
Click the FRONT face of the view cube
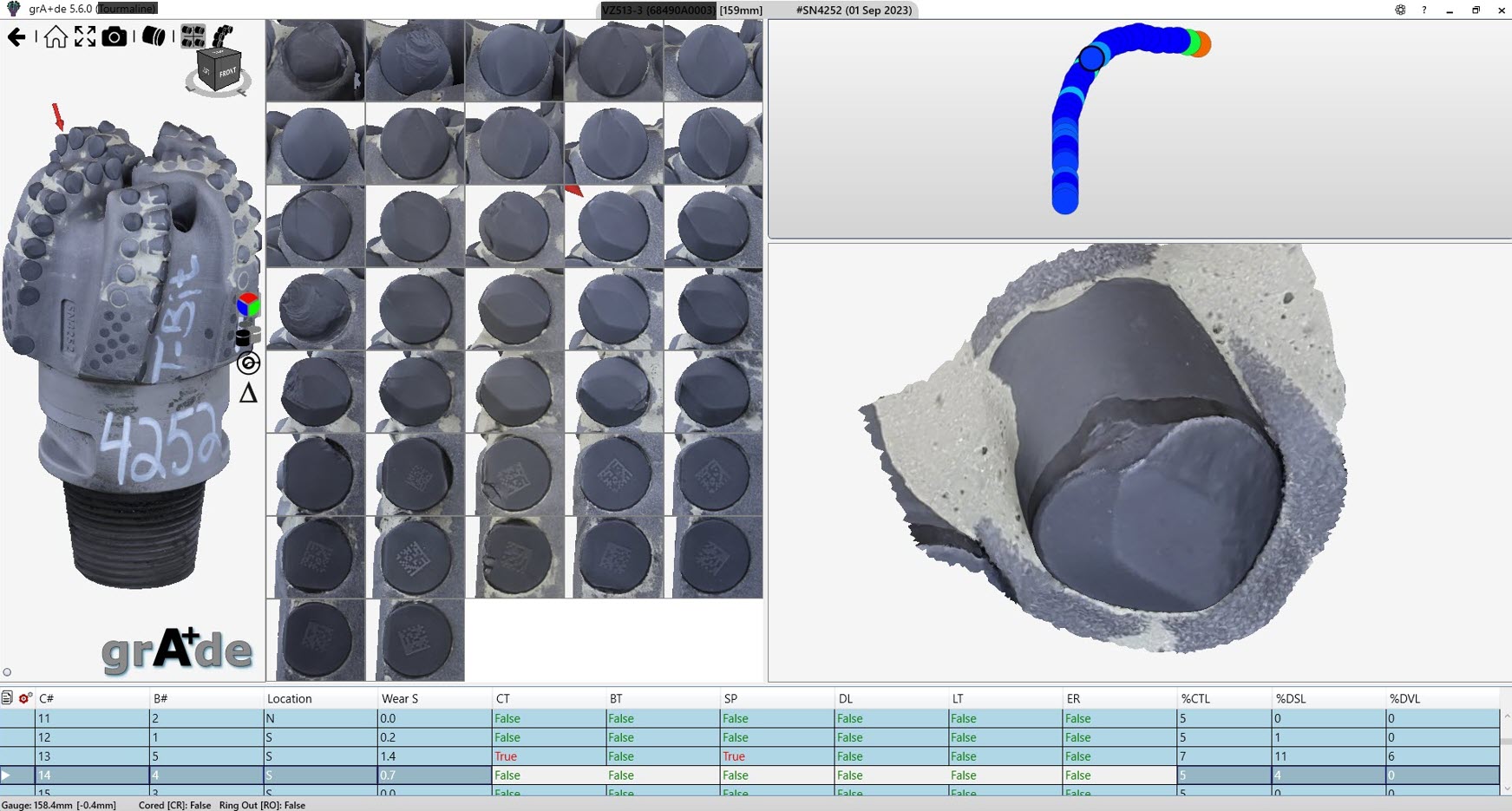click(x=226, y=73)
